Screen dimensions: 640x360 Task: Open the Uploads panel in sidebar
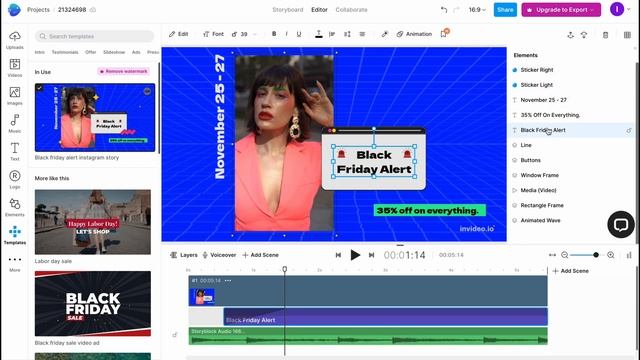pyautogui.click(x=15, y=40)
